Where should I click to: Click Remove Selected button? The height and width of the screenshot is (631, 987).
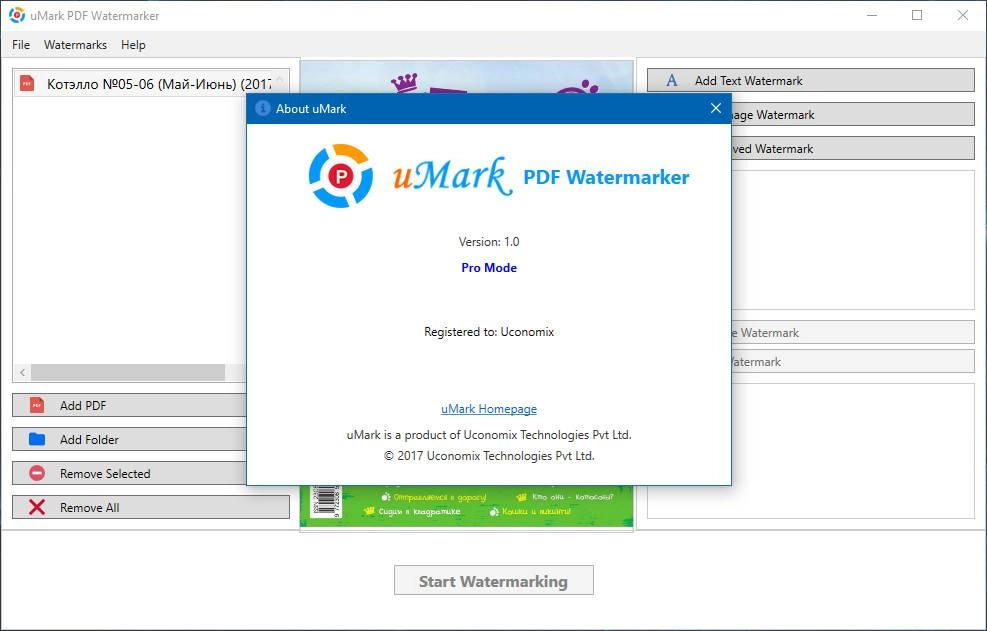(x=129, y=474)
